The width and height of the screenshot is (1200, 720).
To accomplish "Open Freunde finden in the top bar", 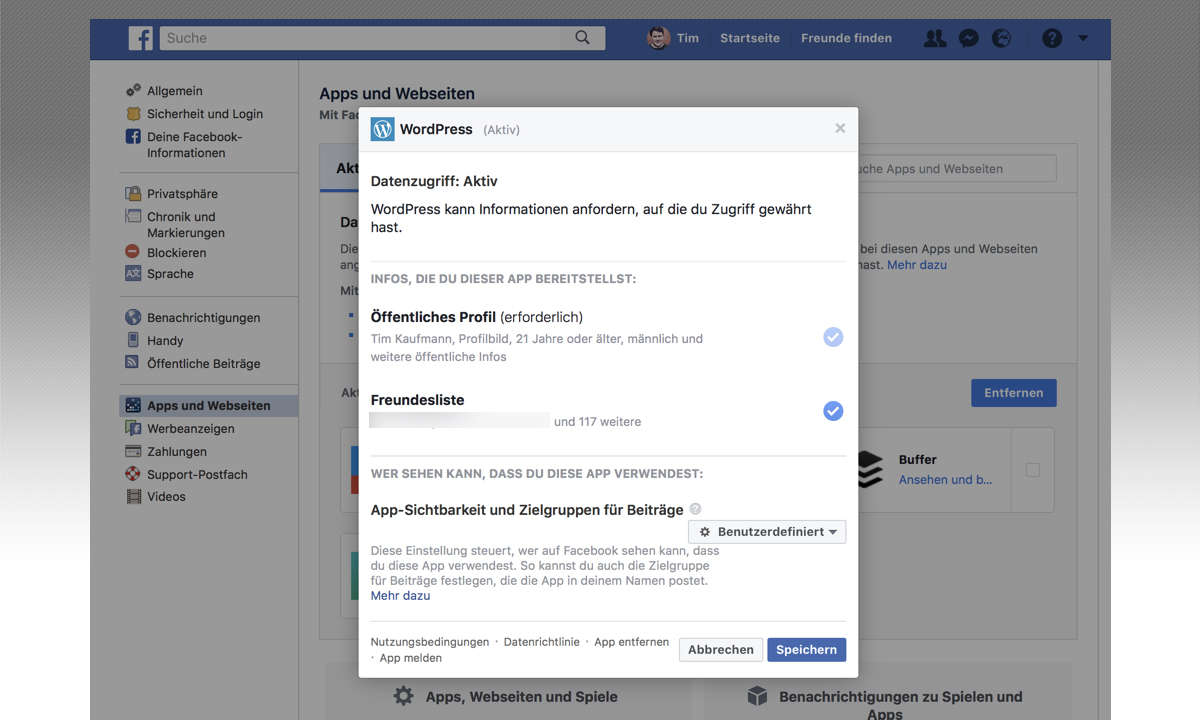I will pyautogui.click(x=846, y=38).
